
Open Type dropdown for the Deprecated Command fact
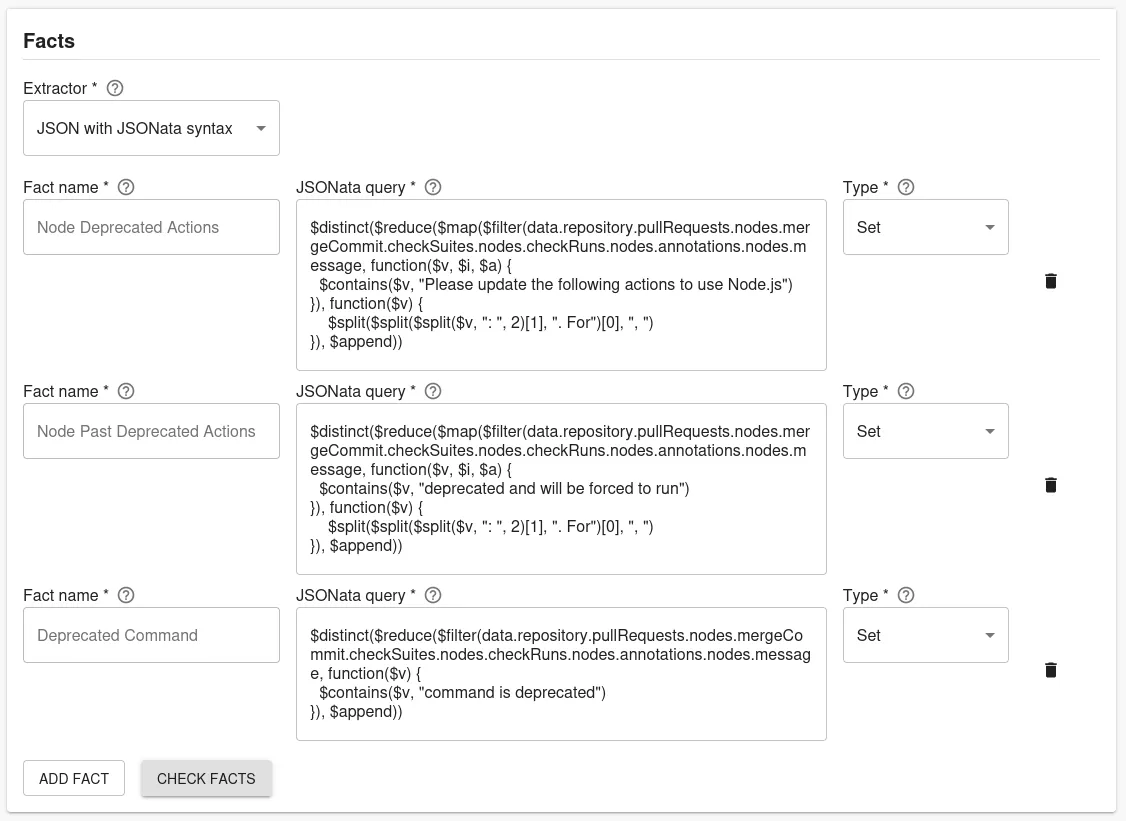pos(925,635)
